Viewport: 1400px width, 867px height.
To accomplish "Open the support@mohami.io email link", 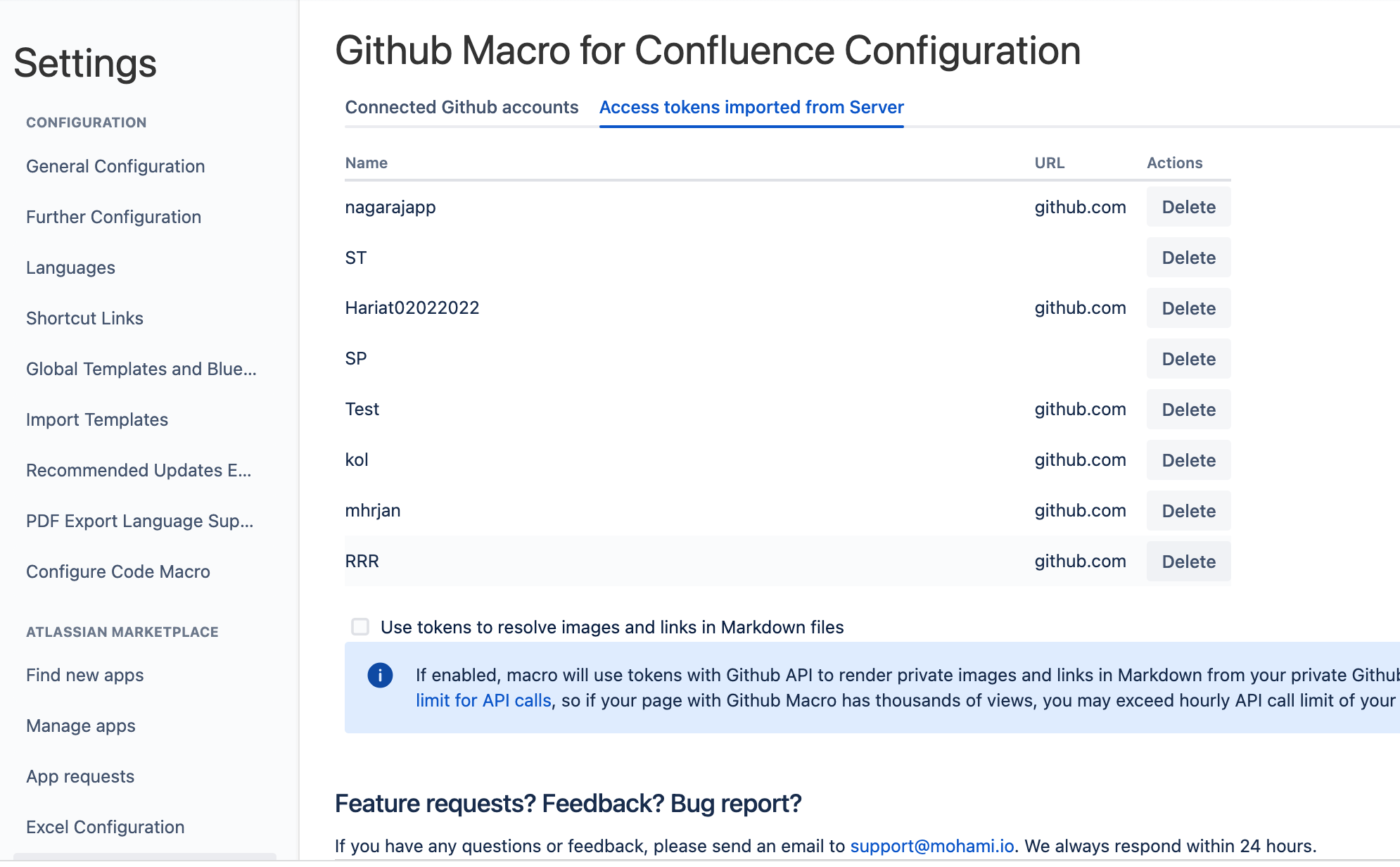I will tap(932, 846).
